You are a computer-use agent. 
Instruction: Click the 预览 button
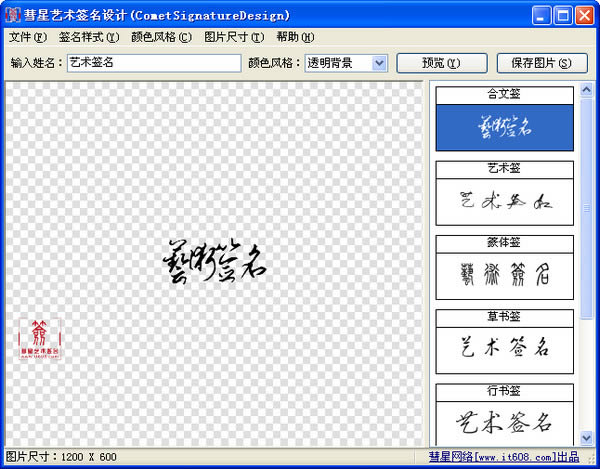(x=441, y=63)
